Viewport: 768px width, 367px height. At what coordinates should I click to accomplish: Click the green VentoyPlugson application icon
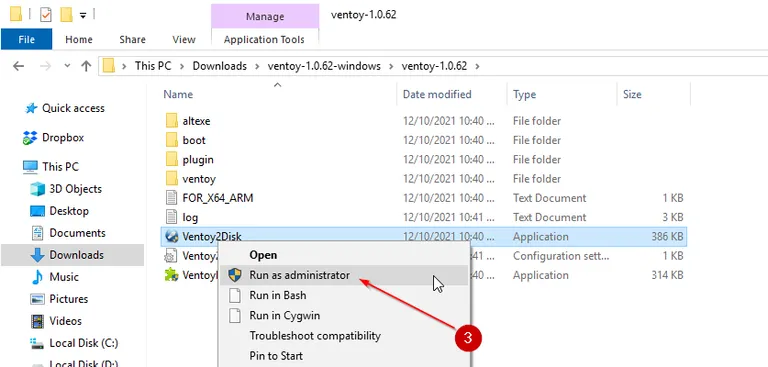tap(171, 275)
